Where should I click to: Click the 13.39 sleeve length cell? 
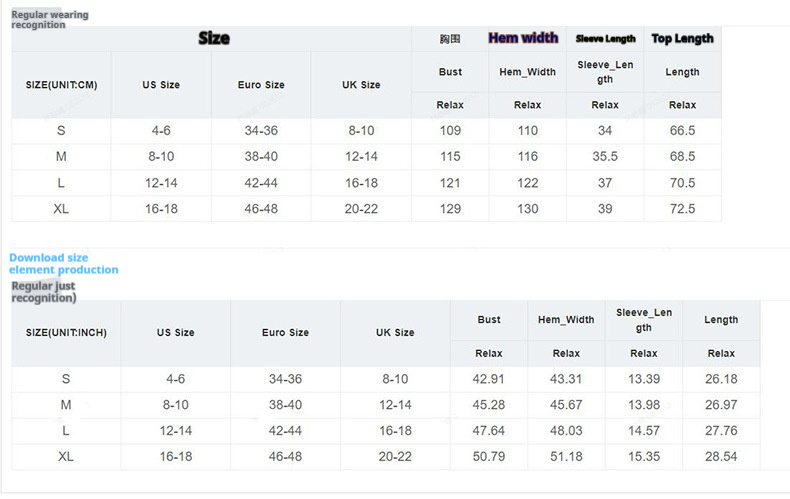coord(644,379)
